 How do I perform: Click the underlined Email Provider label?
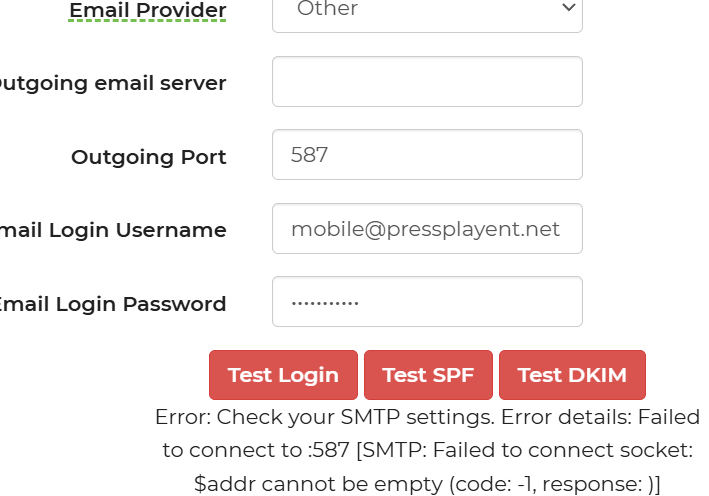point(148,11)
